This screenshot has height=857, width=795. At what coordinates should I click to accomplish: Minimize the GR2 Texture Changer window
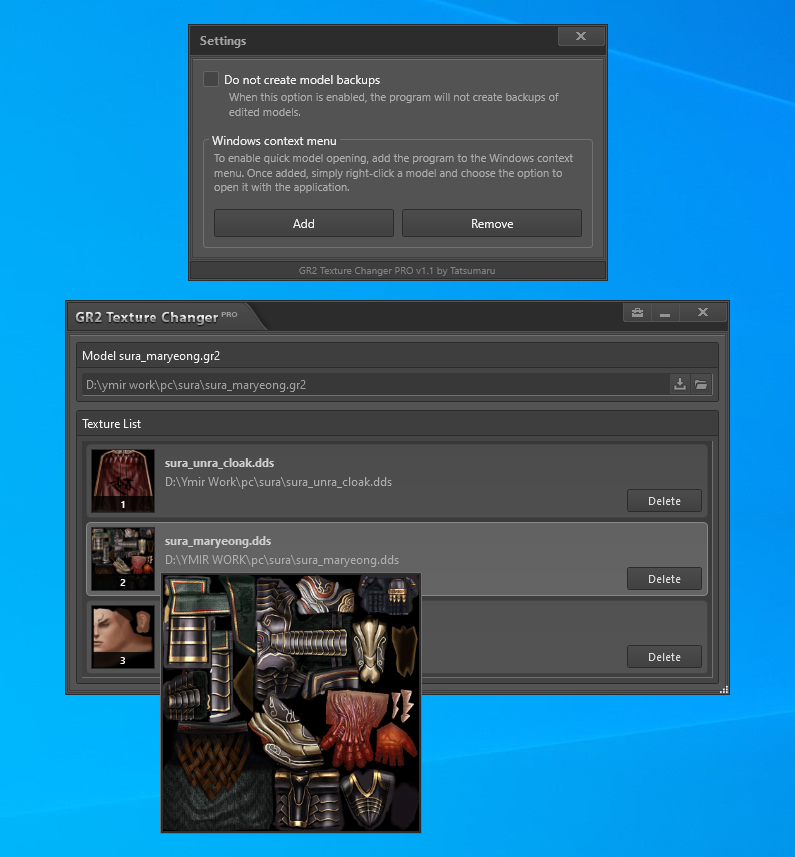point(665,313)
